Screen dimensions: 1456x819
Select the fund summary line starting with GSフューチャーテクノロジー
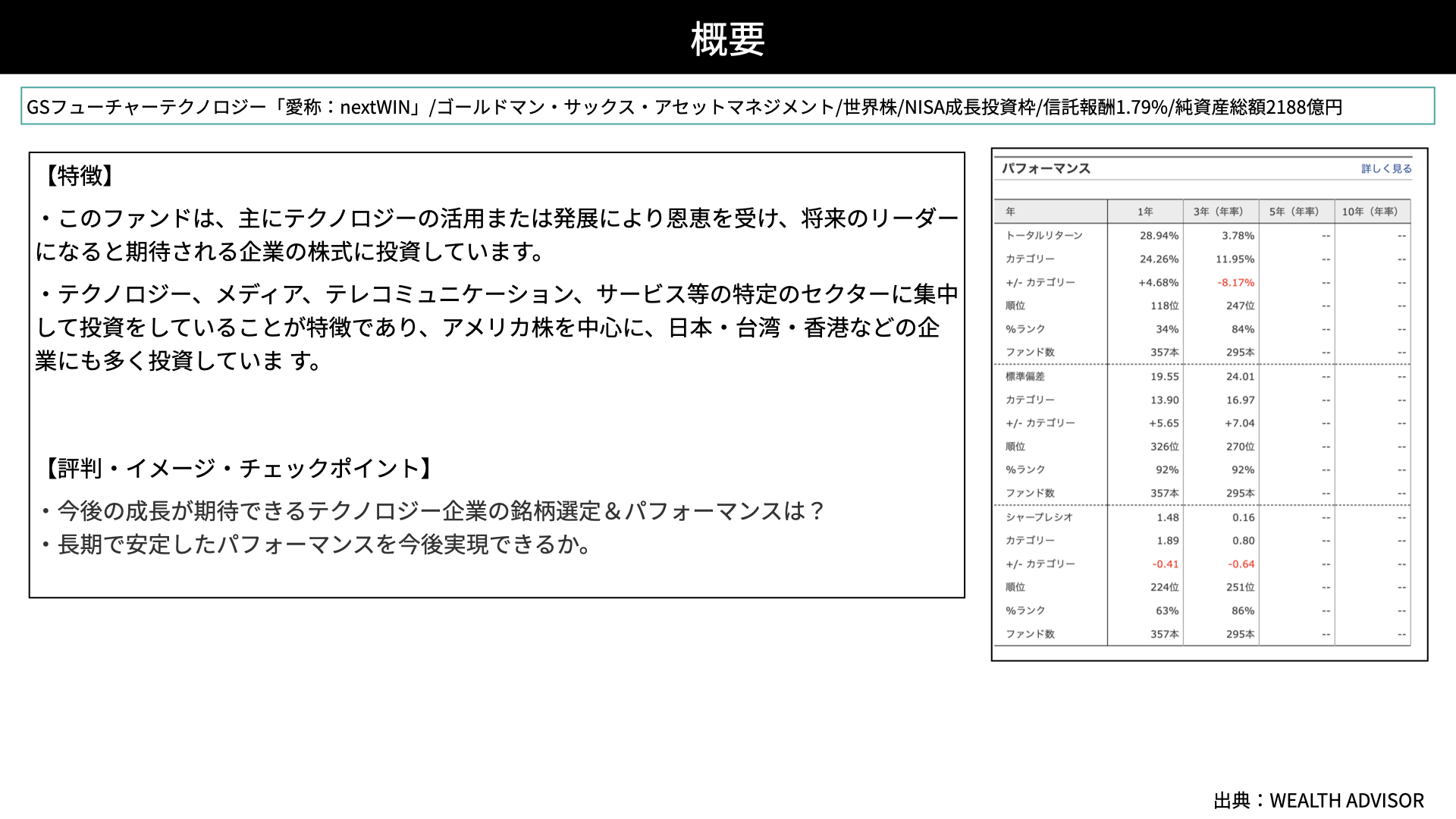pos(684,107)
